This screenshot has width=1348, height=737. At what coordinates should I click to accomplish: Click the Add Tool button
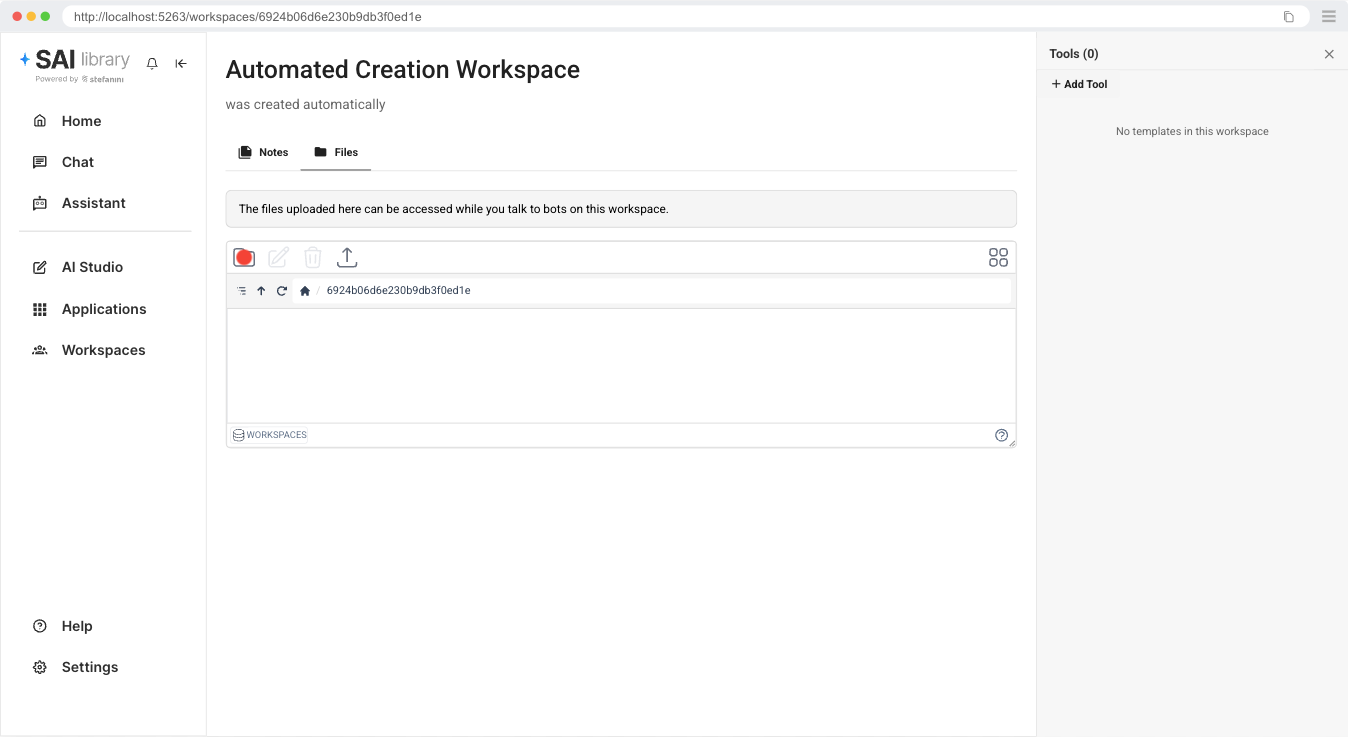[x=1079, y=84]
